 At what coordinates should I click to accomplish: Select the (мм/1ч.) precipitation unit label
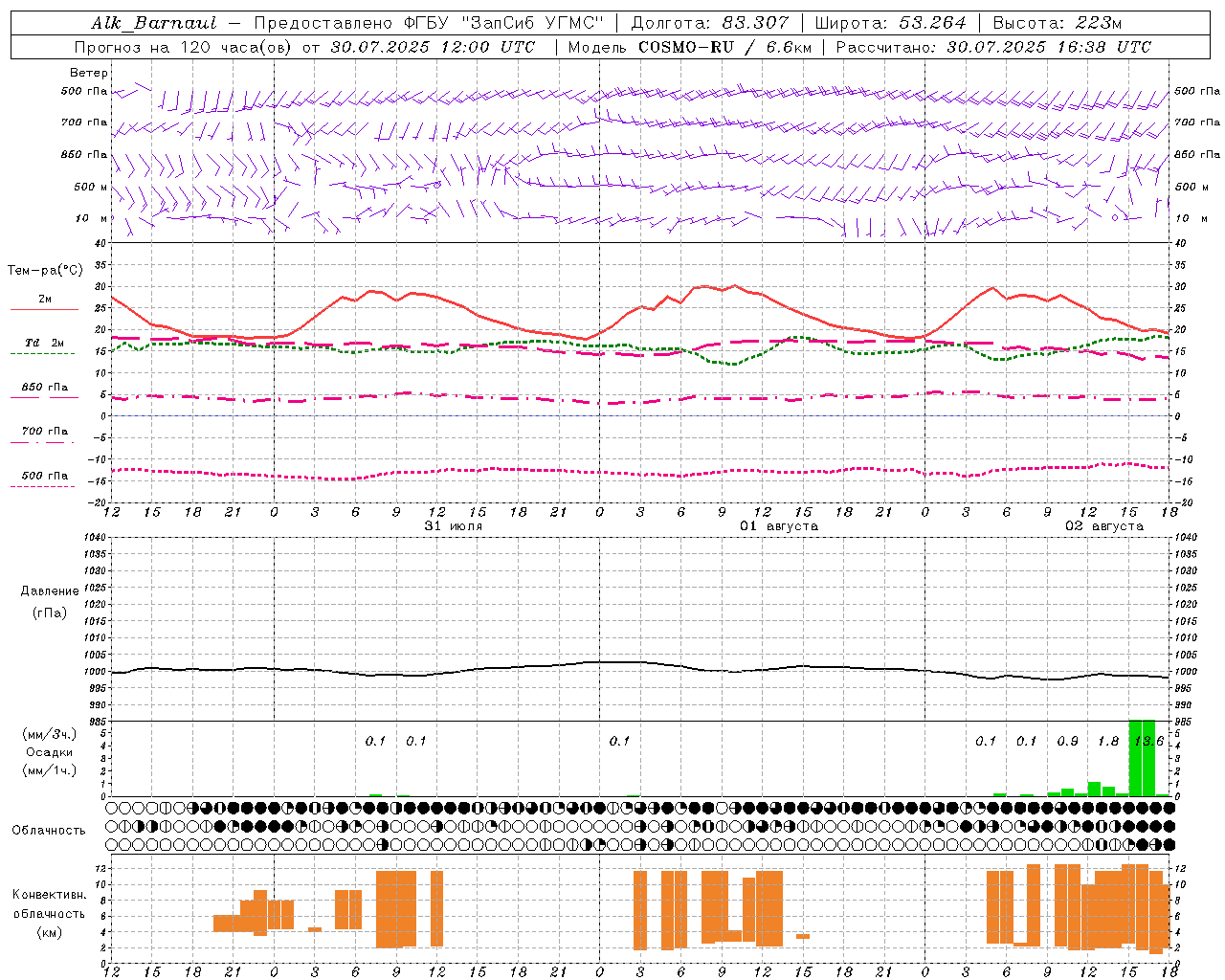tap(50, 769)
